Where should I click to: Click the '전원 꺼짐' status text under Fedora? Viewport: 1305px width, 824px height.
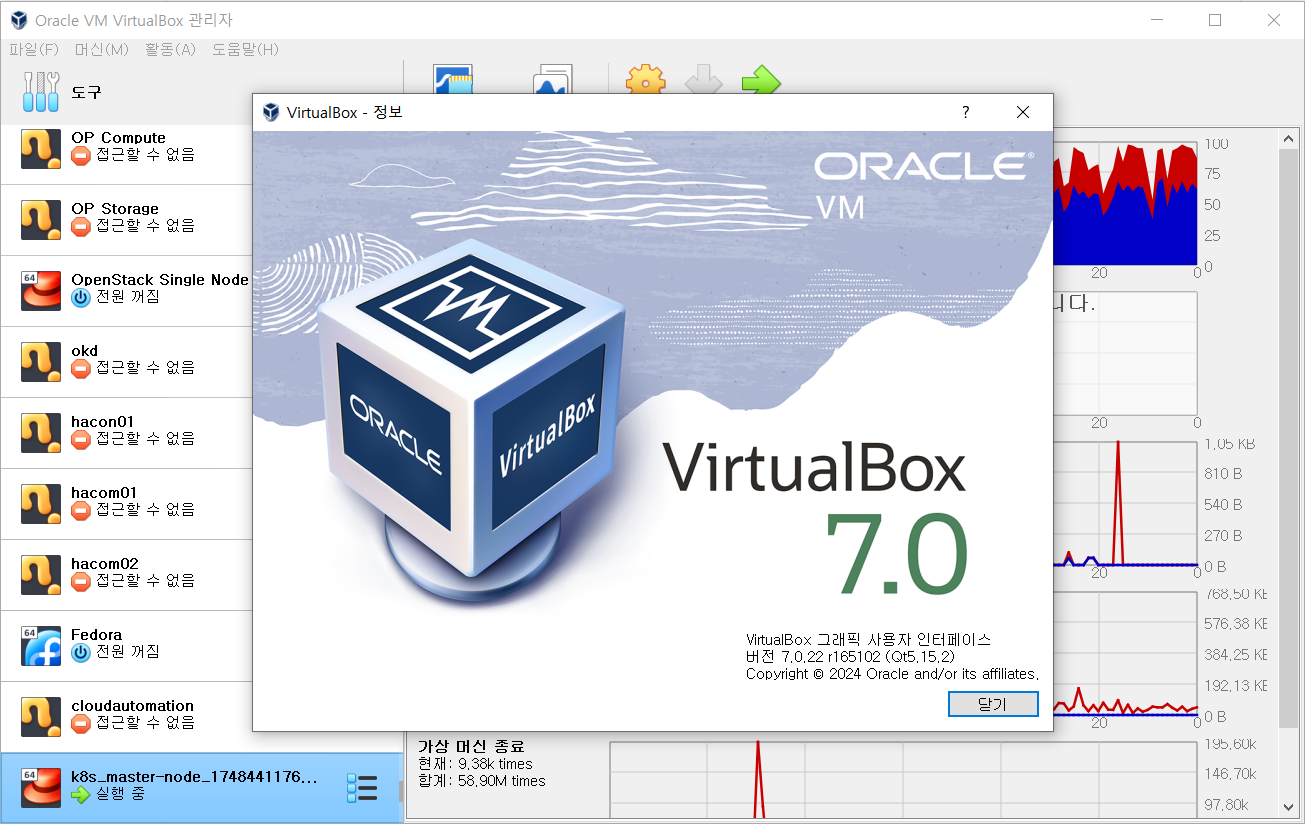point(127,652)
